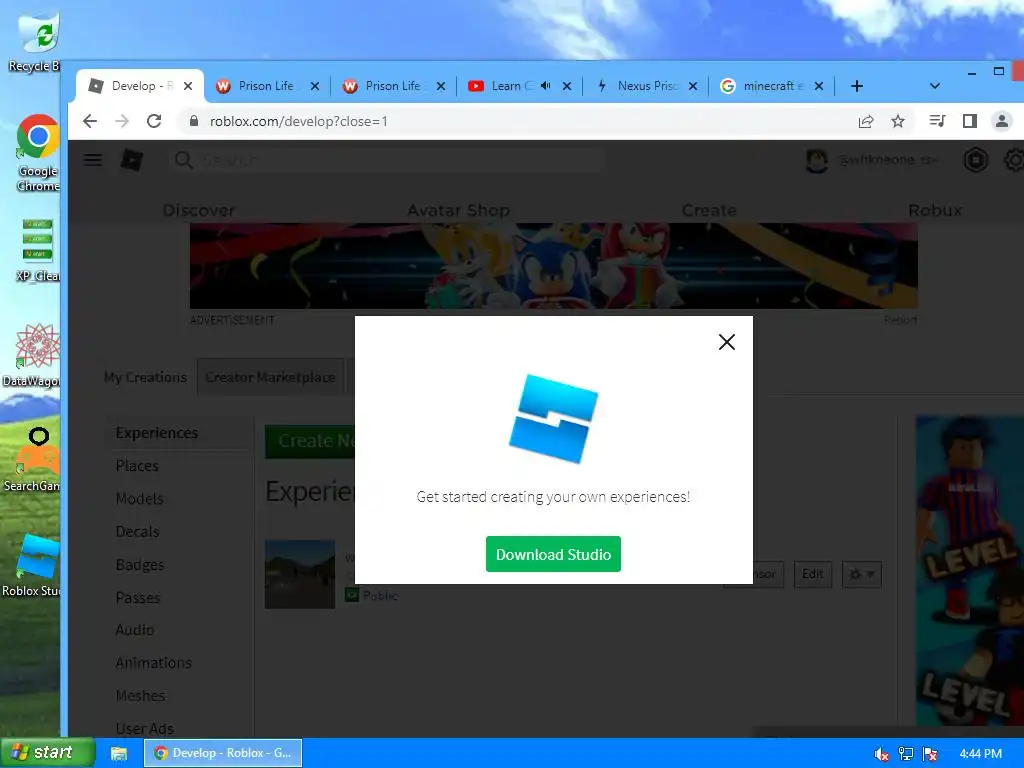Image resolution: width=1024 pixels, height=768 pixels.
Task: Click the Edit button for experience
Action: pos(812,574)
